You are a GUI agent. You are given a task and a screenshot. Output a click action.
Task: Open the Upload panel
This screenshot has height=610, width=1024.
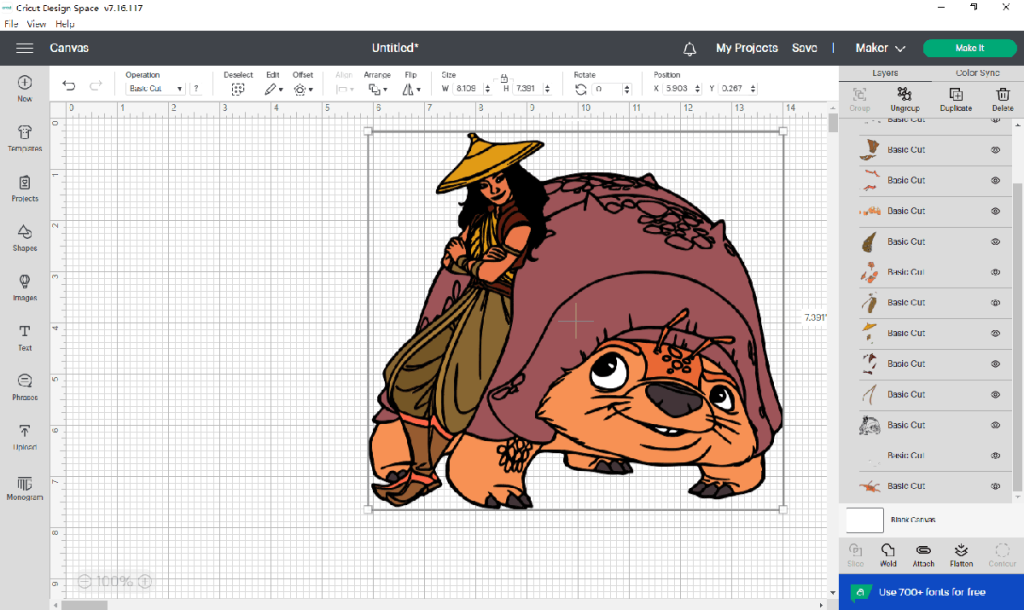click(x=25, y=436)
